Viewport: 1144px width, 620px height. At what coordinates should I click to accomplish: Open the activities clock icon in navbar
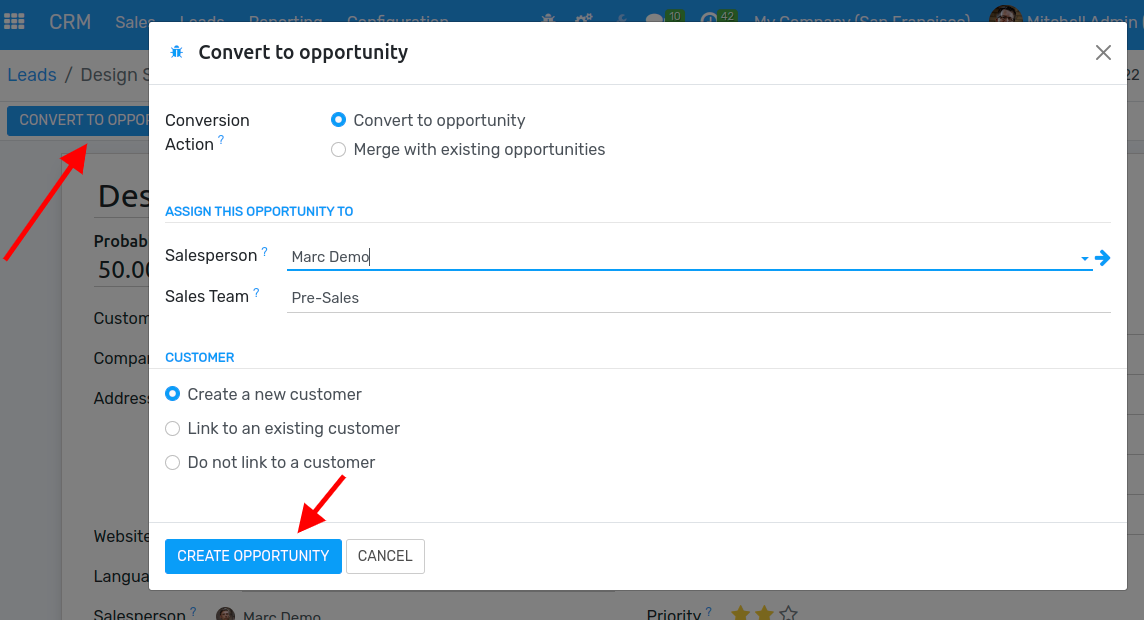click(x=708, y=20)
